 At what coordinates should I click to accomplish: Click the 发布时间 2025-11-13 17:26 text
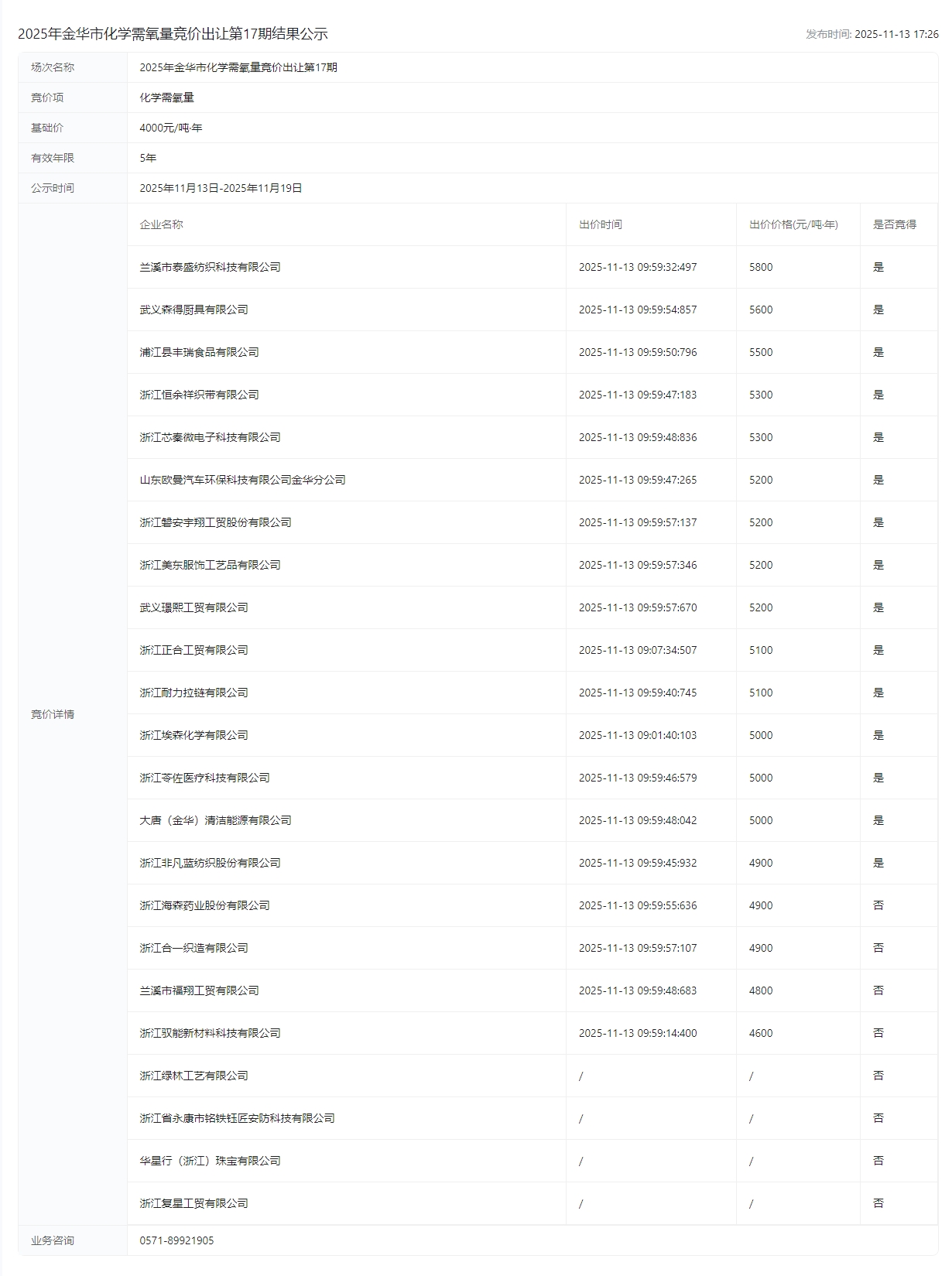tap(872, 34)
